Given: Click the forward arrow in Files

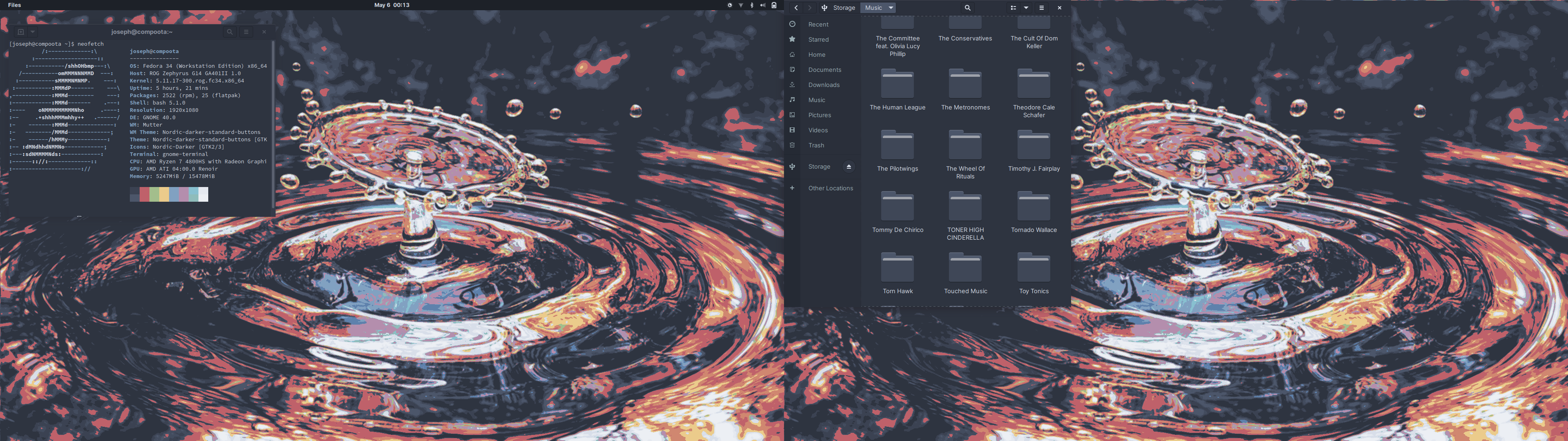Looking at the screenshot, I should pyautogui.click(x=810, y=8).
